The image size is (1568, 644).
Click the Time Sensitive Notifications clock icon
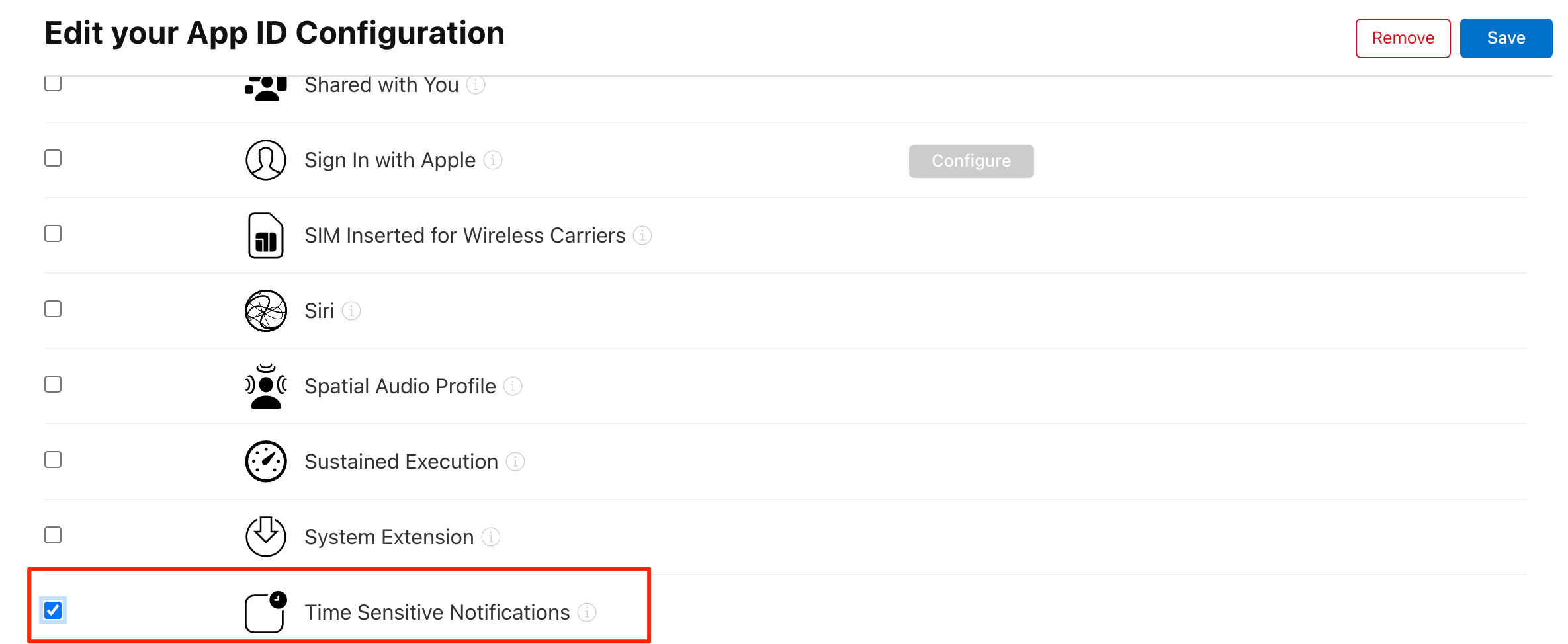[265, 612]
